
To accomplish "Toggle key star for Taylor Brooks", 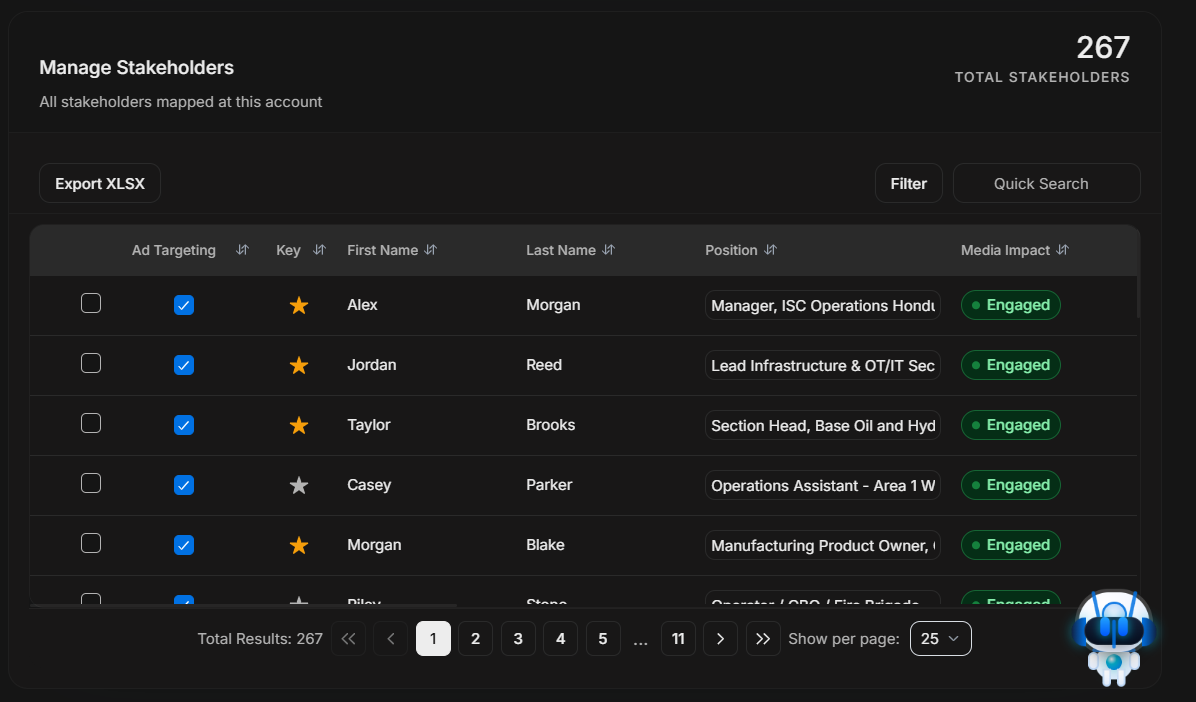I will click(x=299, y=425).
